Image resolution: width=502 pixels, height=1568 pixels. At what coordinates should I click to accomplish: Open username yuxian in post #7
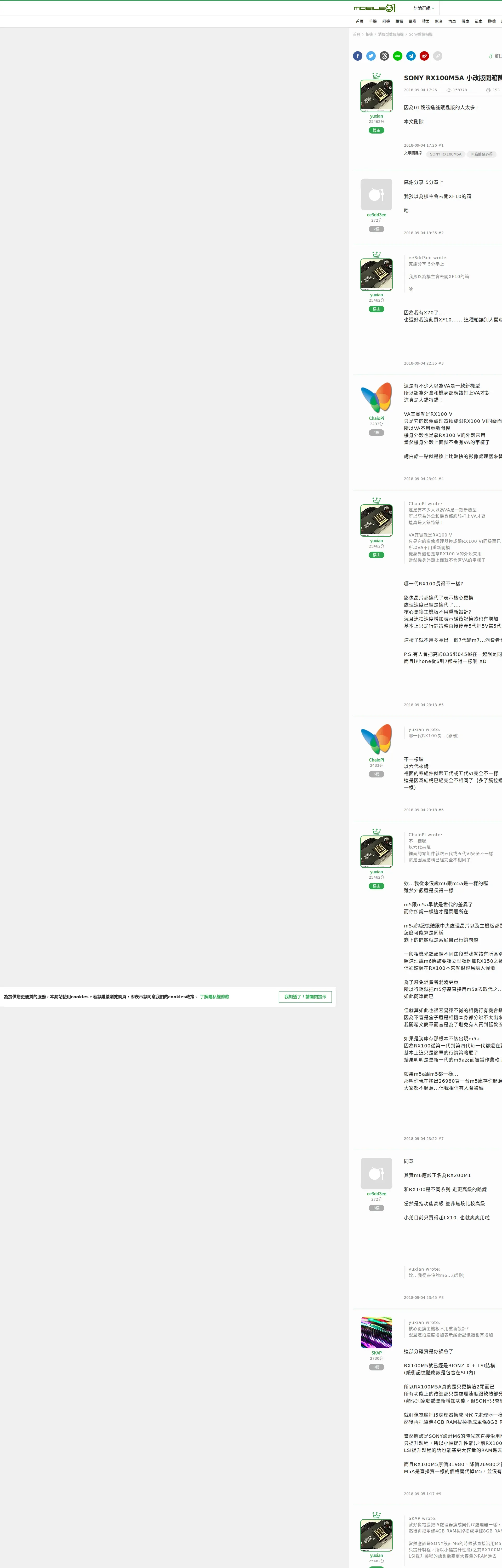click(376, 872)
